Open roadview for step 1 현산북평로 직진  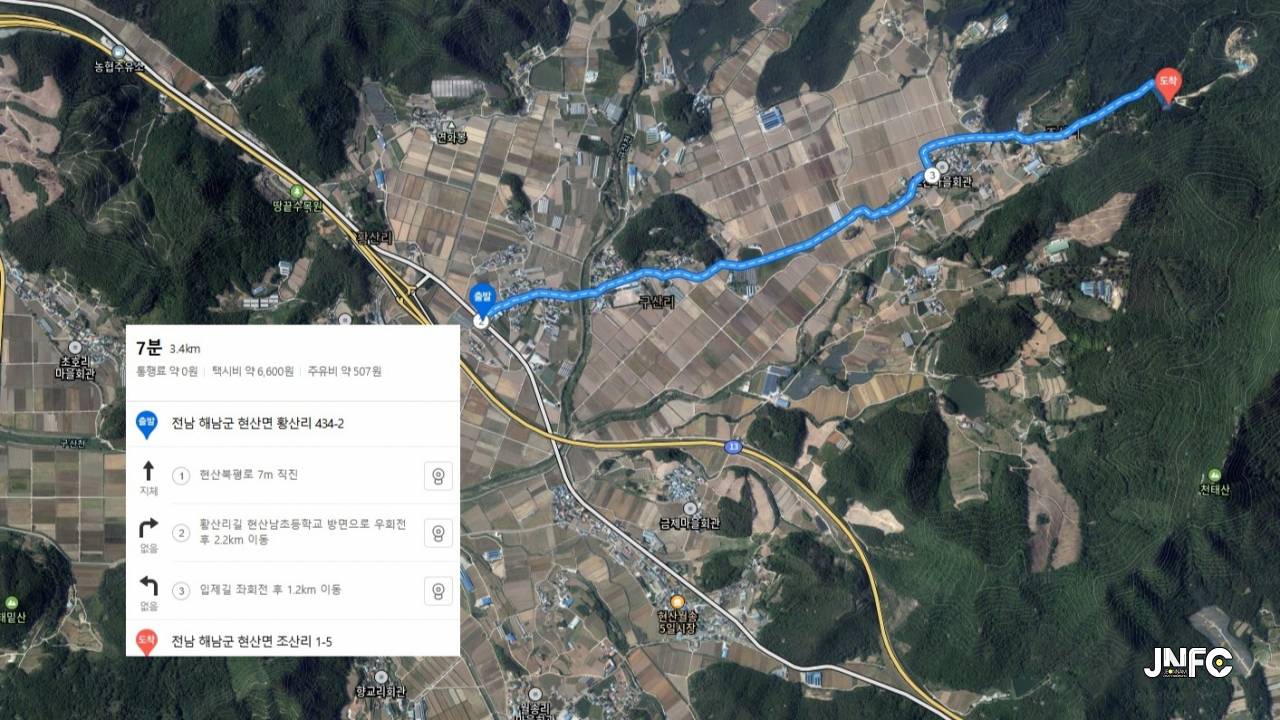pos(438,476)
